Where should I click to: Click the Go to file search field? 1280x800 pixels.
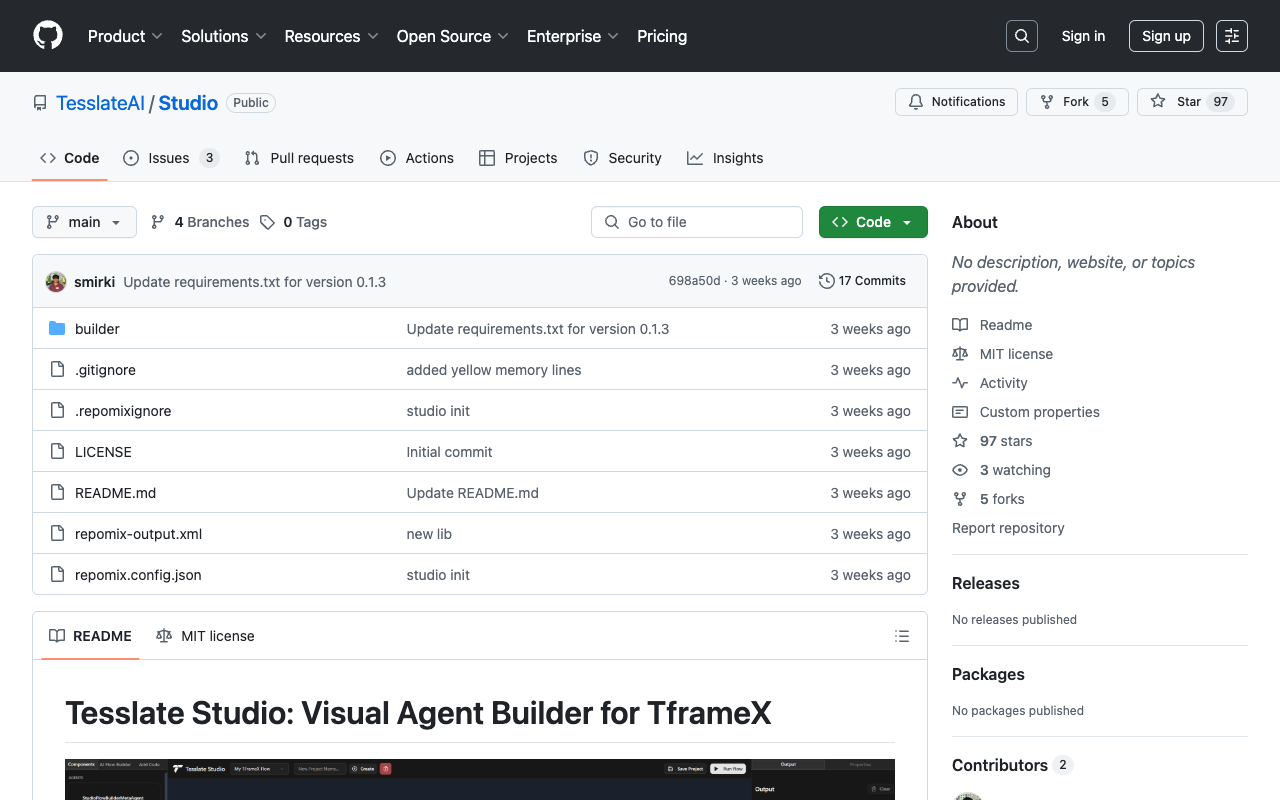pyautogui.click(x=696, y=221)
